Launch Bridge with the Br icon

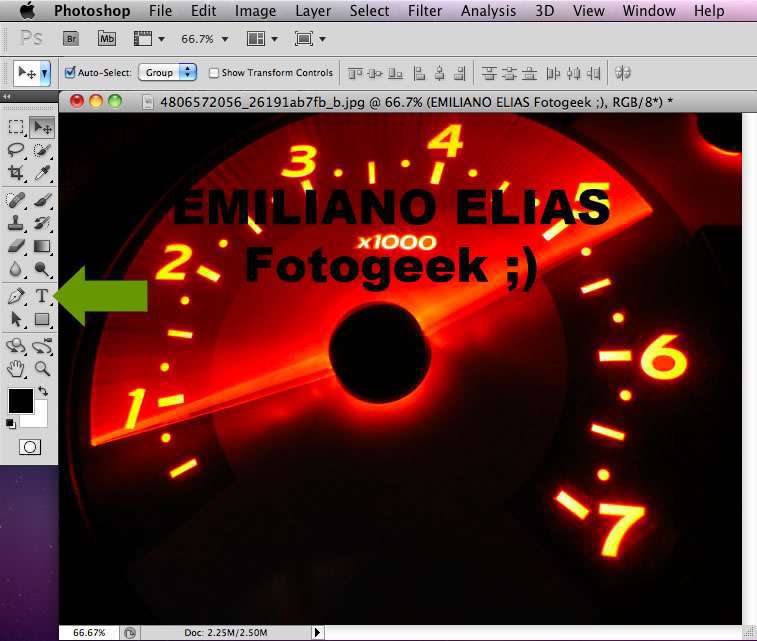click(x=71, y=39)
